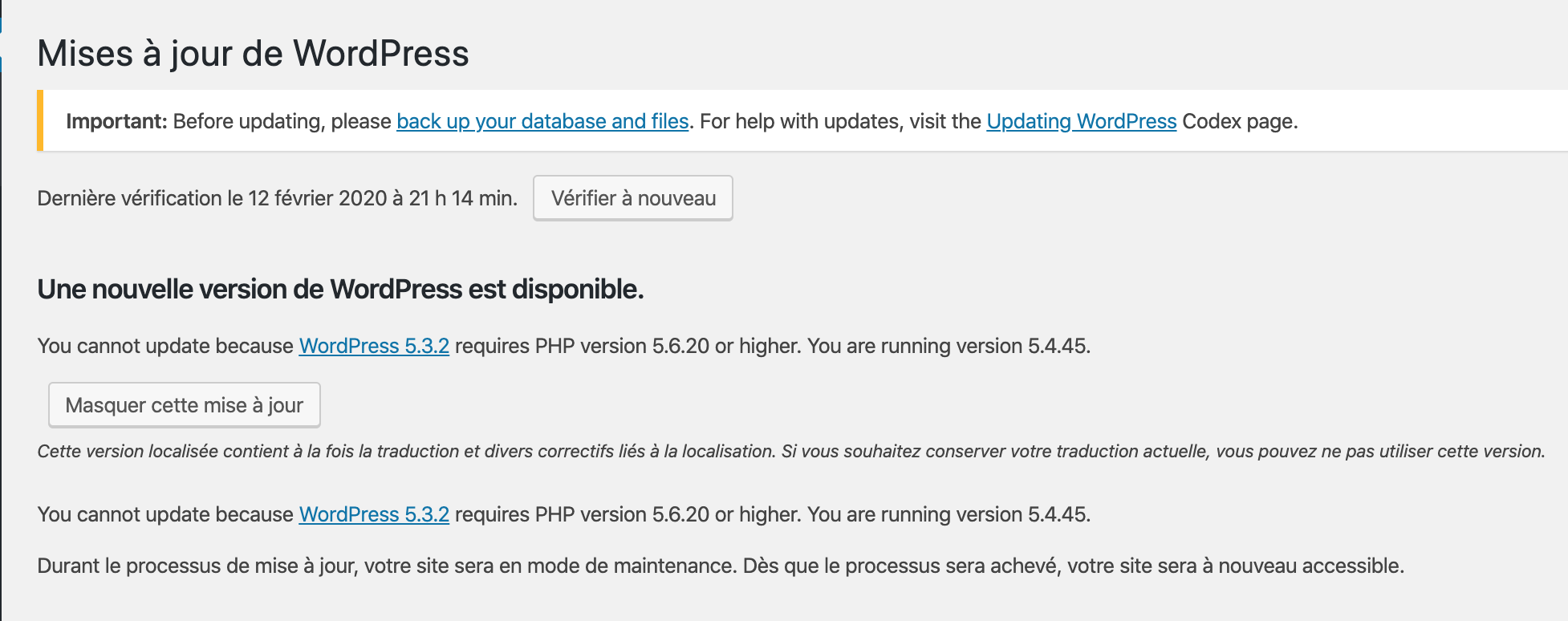Click the last "You are running version 5.4.45" text
This screenshot has height=621, width=1568.
949,514
